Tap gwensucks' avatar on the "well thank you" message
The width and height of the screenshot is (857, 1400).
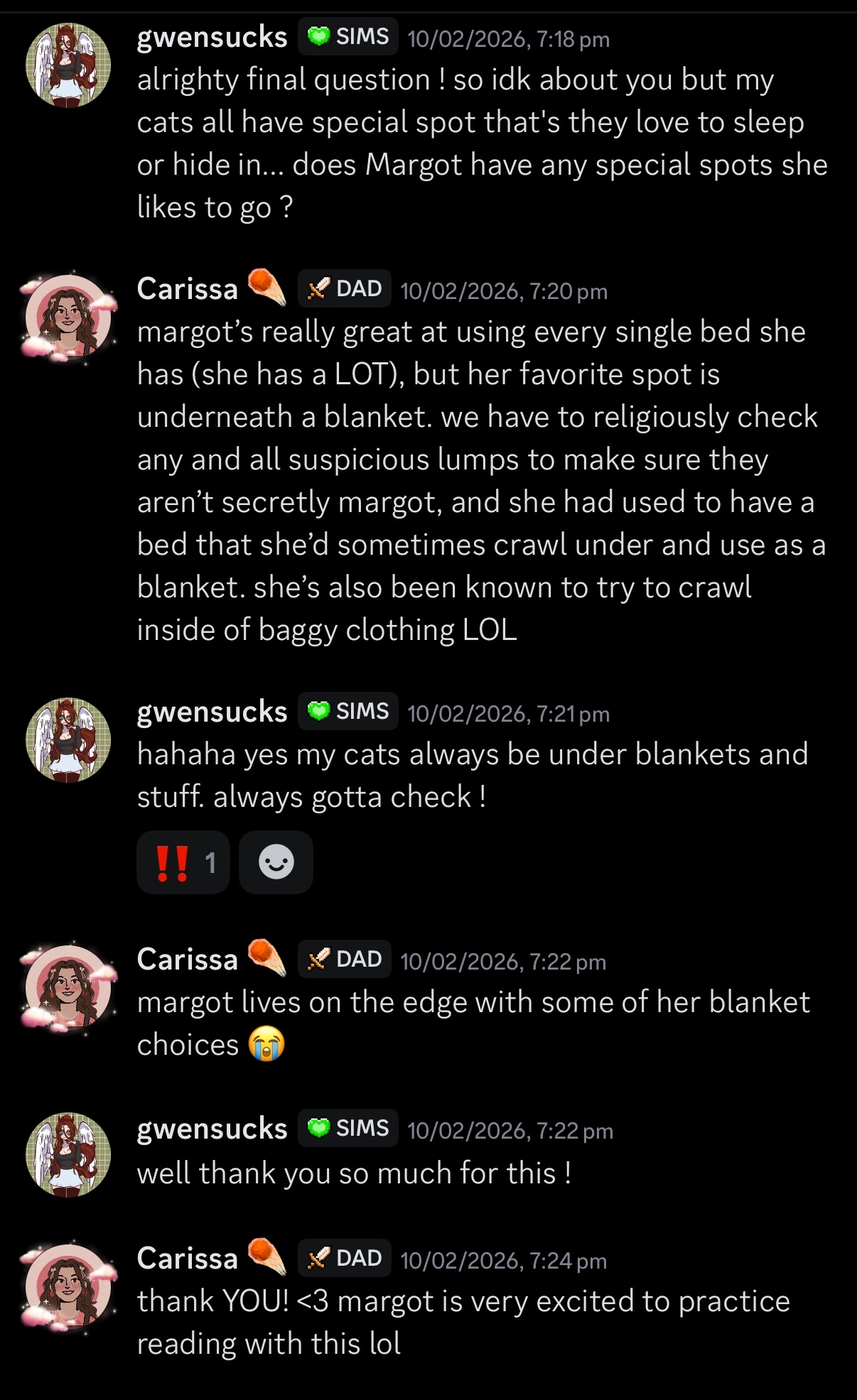(x=68, y=1155)
